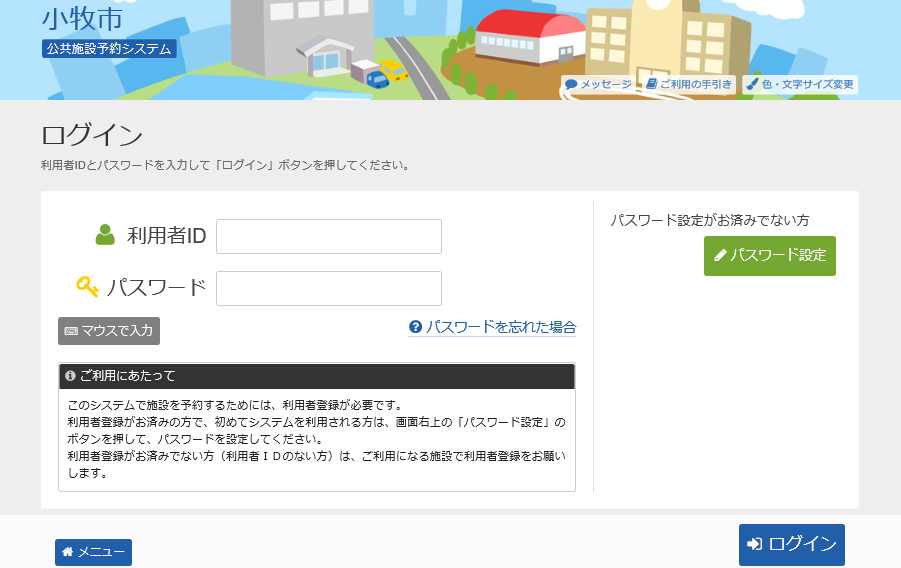Viewport: 901px width, 568px height.
Task: Click the paintbrush icon for 色・文字サイズ変更
Action: tap(752, 85)
